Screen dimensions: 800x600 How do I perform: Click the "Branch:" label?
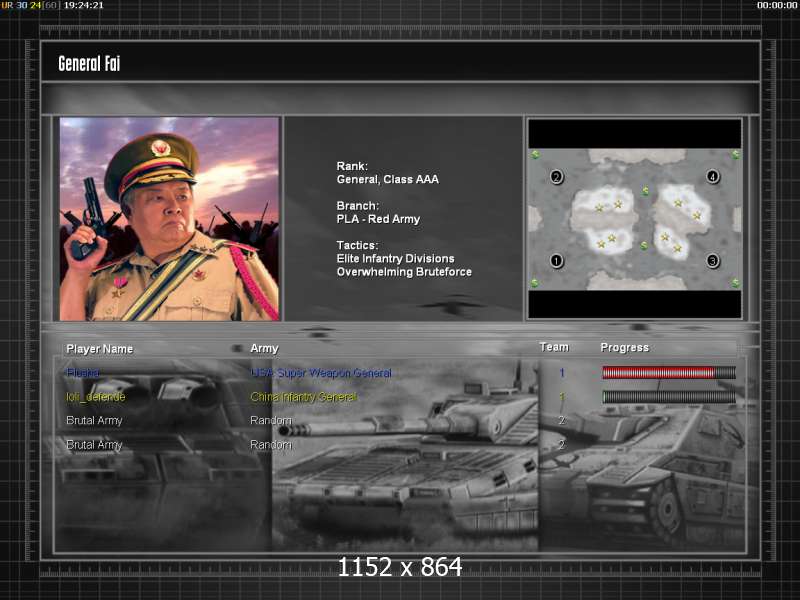[x=358, y=206]
